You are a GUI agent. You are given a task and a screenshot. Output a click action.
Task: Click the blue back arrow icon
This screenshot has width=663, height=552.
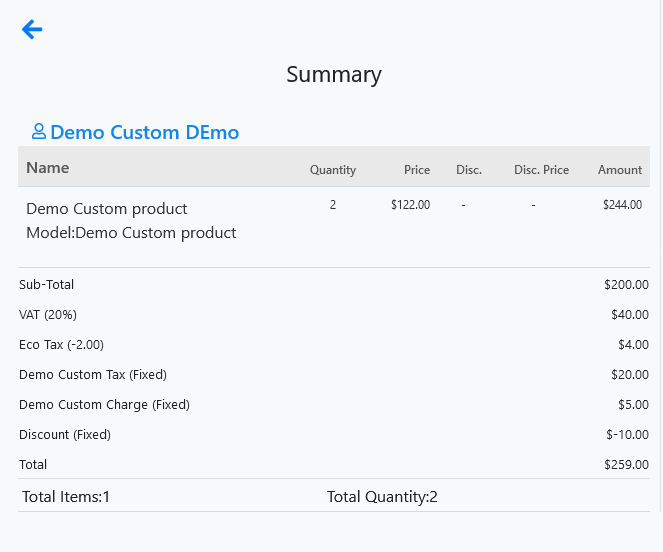[32, 30]
